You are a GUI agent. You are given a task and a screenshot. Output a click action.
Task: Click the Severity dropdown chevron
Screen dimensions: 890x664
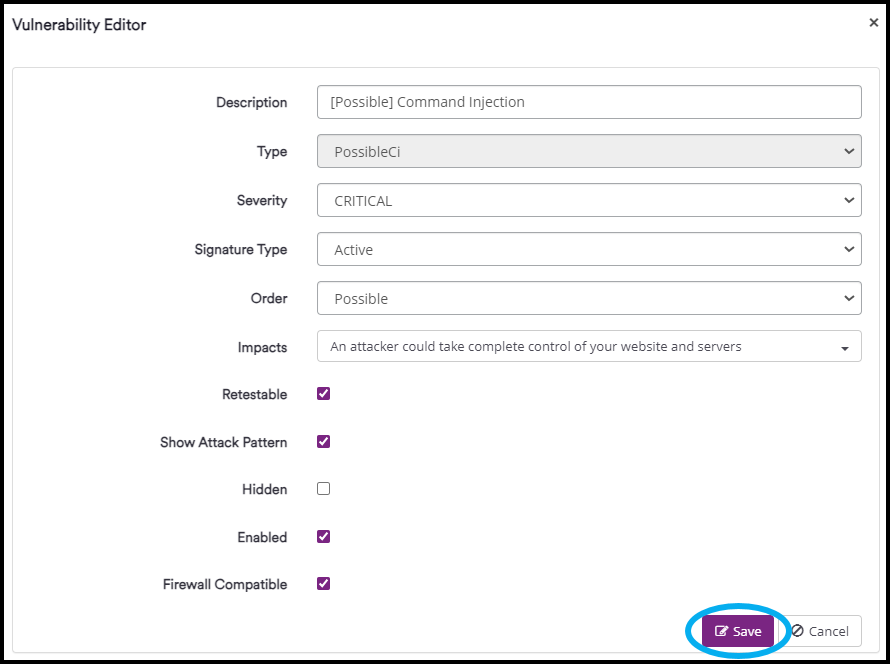click(x=848, y=200)
